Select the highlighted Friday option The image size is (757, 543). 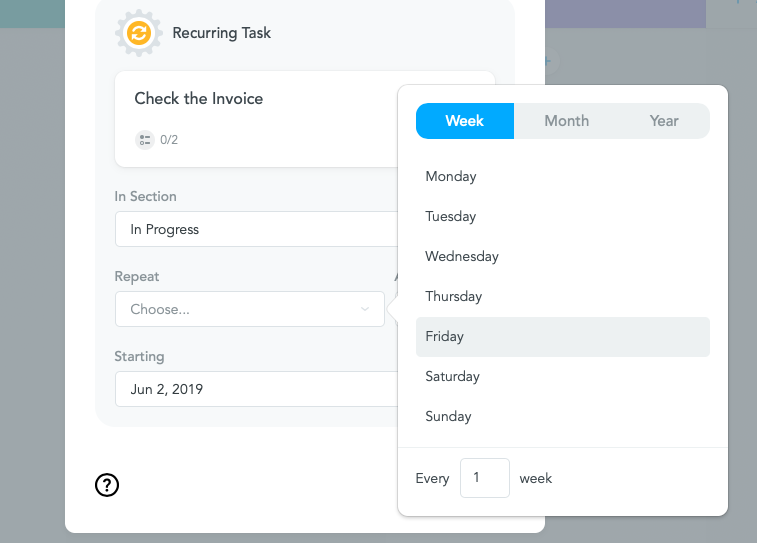tap(563, 337)
